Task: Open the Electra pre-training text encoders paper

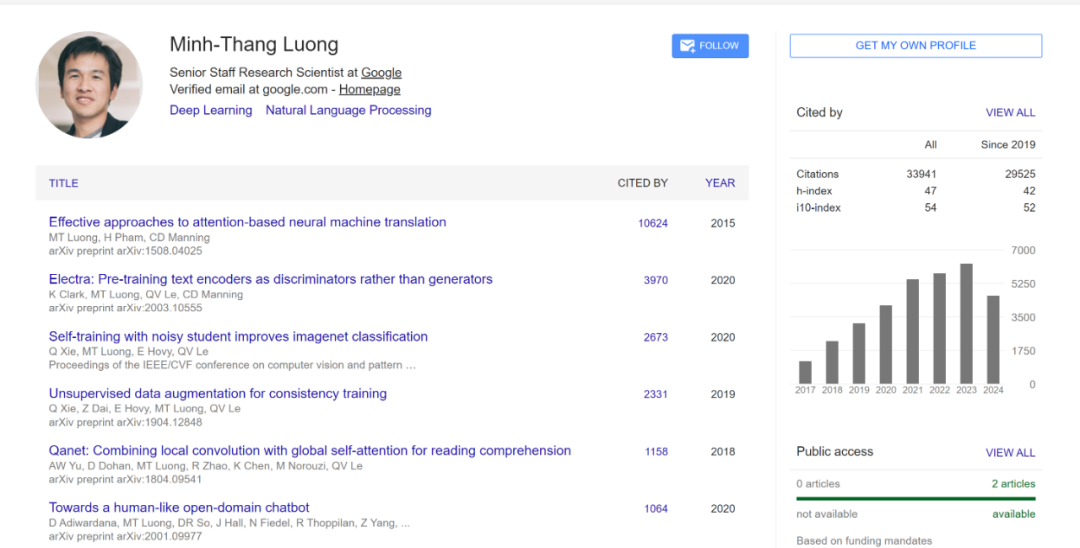Action: tap(270, 279)
